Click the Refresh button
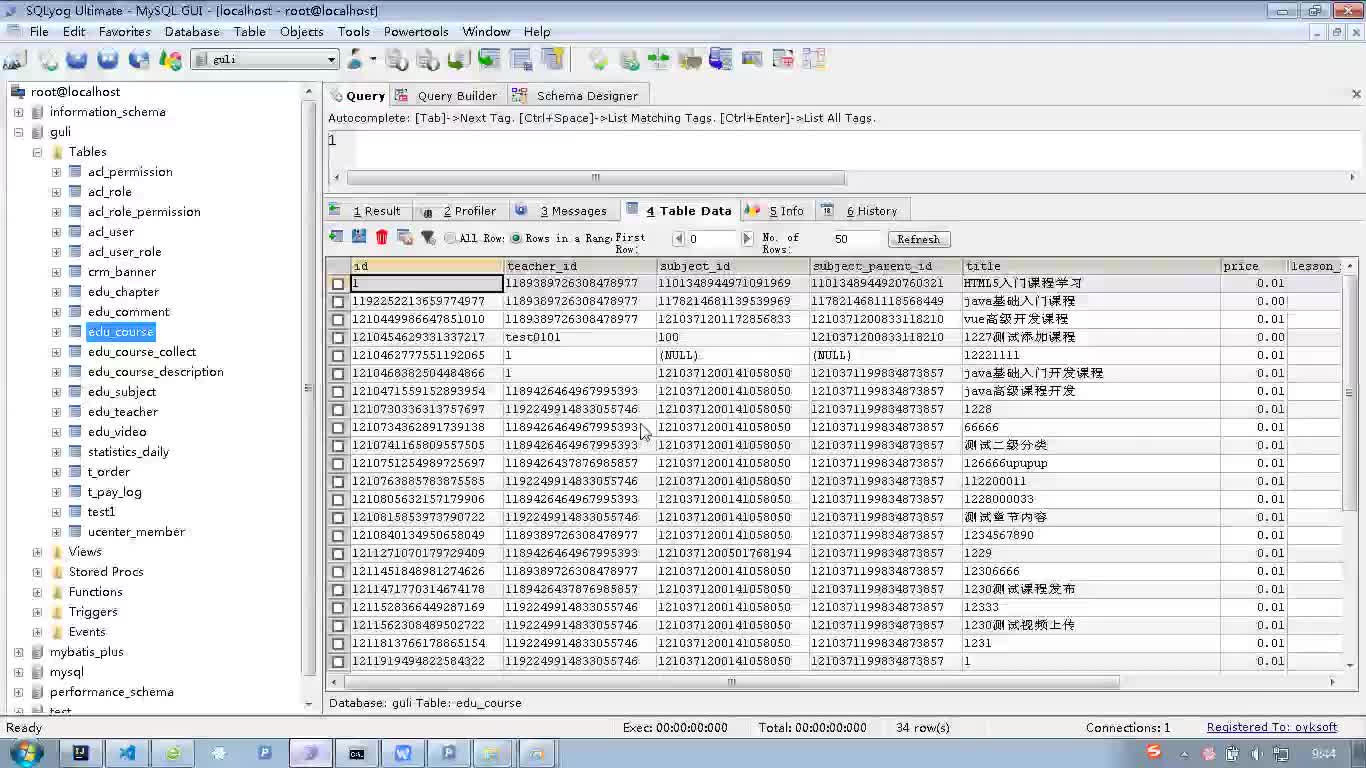This screenshot has height=768, width=1366. [918, 239]
